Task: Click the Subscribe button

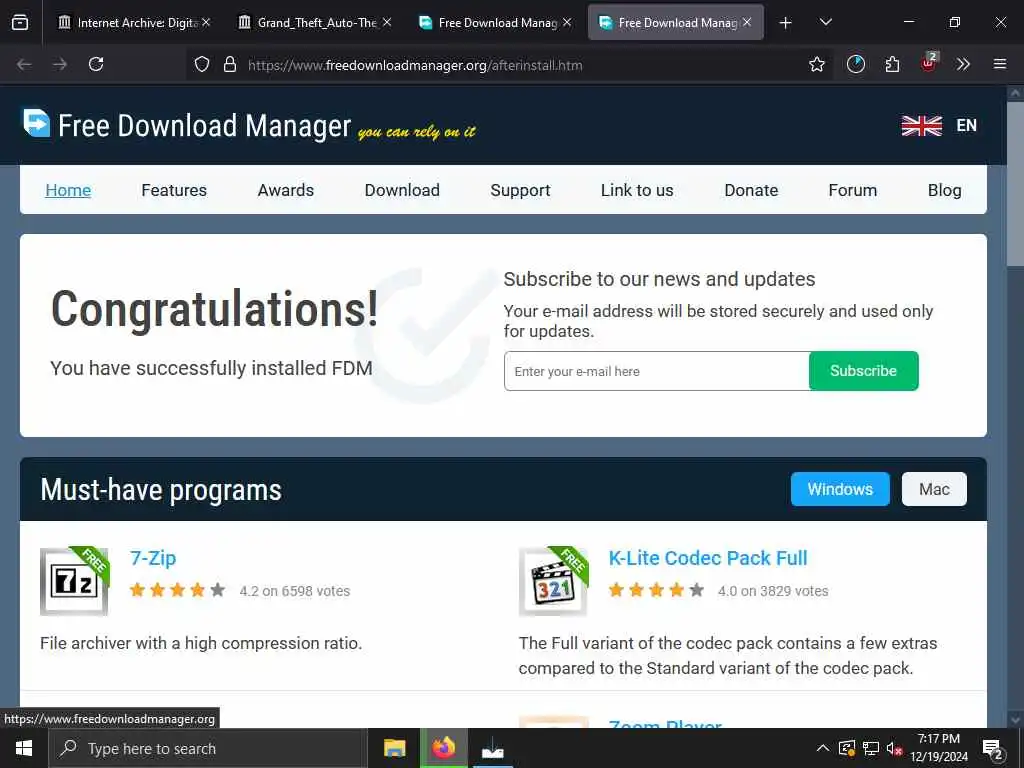Action: point(863,371)
